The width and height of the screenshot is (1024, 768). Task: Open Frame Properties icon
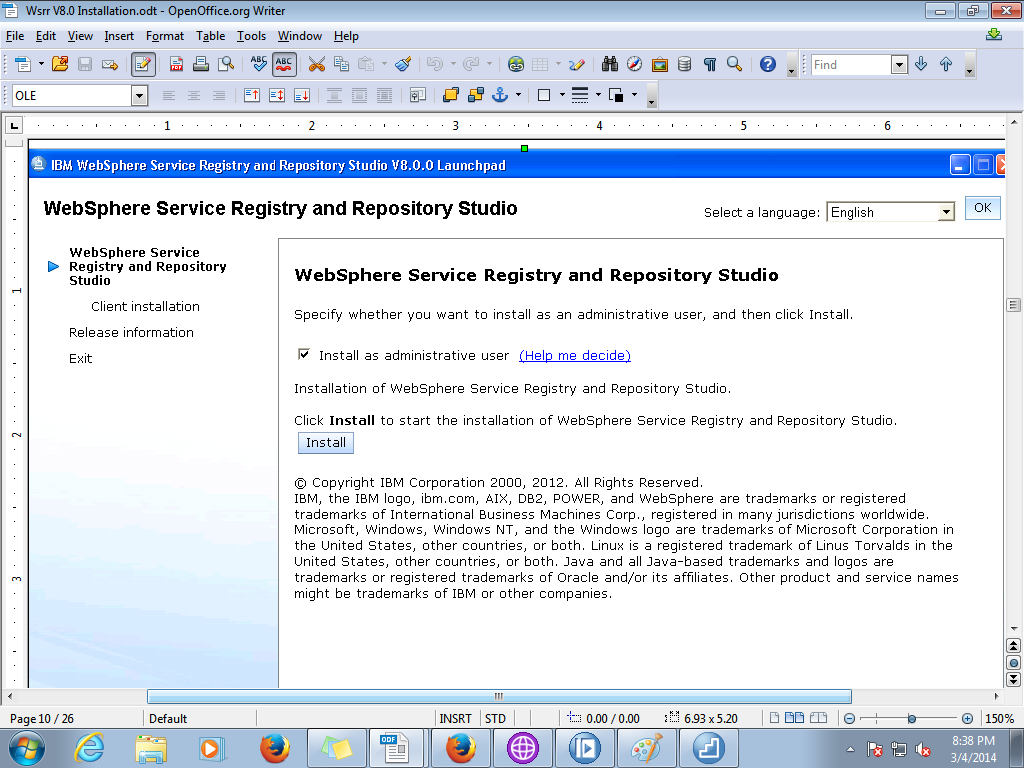click(x=417, y=95)
